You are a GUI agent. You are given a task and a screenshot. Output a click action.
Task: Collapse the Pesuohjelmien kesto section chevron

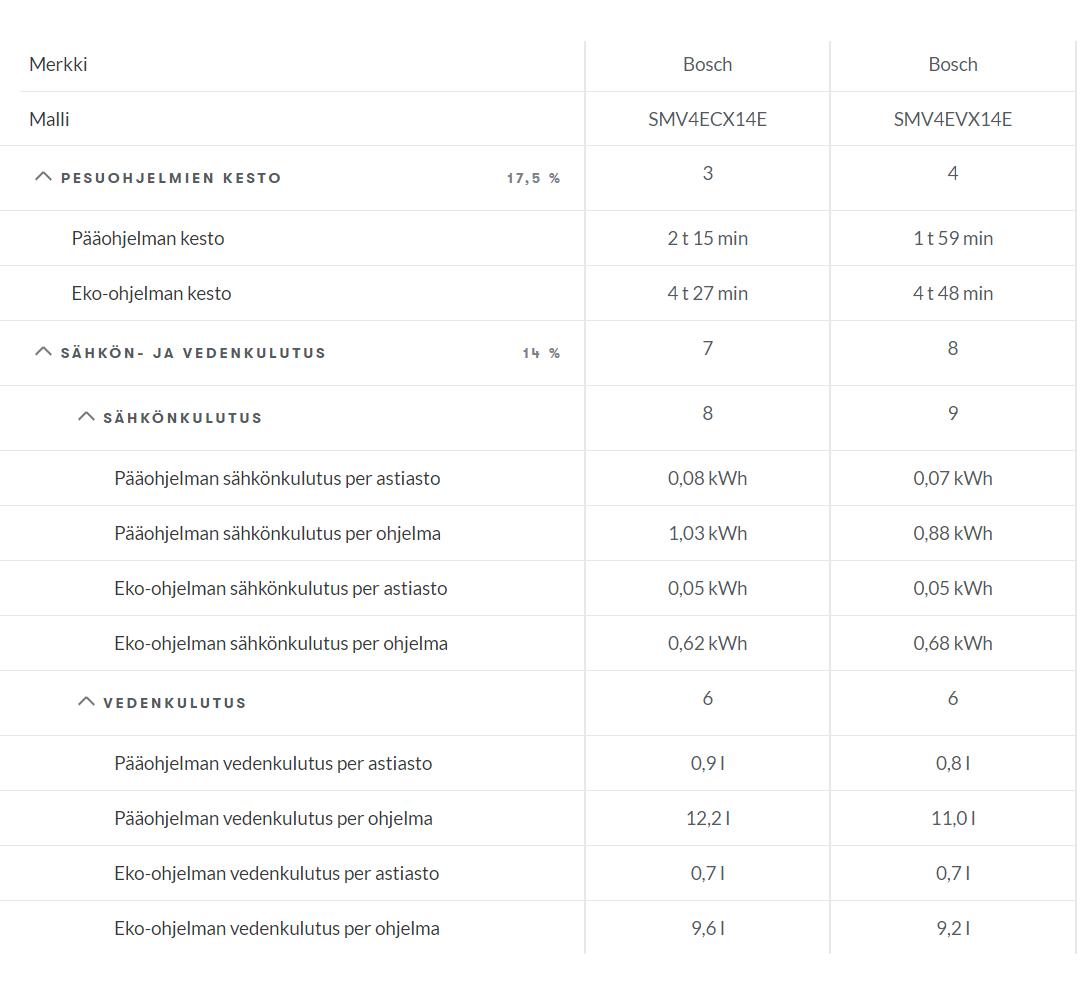tap(43, 176)
